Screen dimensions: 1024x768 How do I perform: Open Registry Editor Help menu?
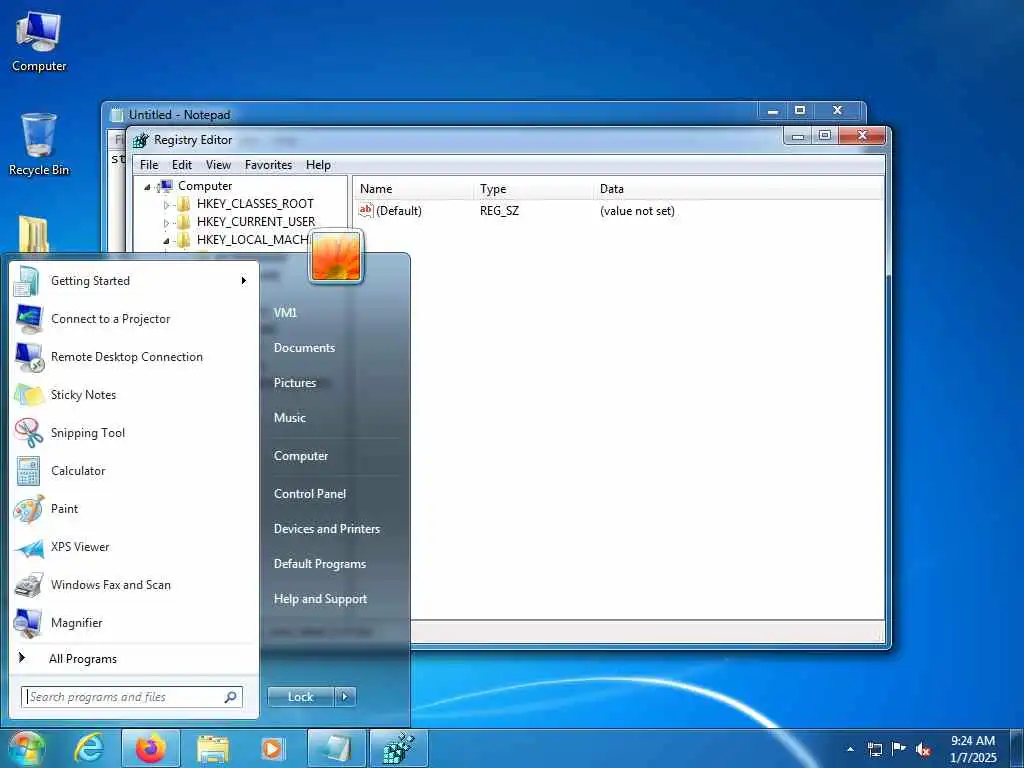point(318,165)
